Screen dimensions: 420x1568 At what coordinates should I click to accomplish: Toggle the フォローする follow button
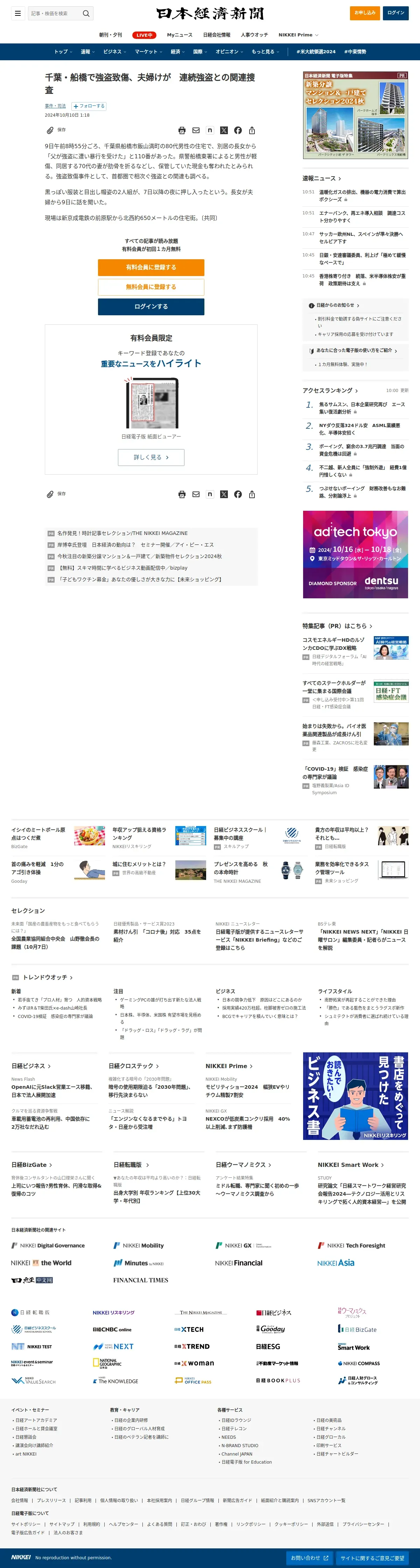tap(89, 106)
